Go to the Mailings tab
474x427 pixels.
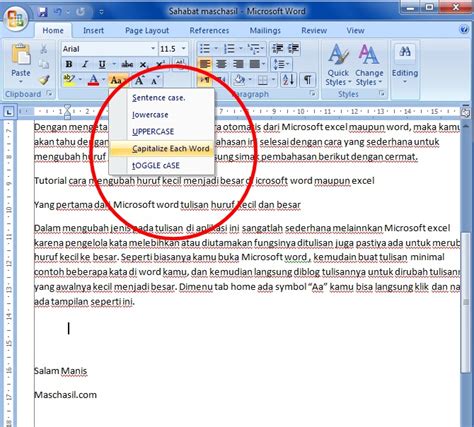pos(265,31)
